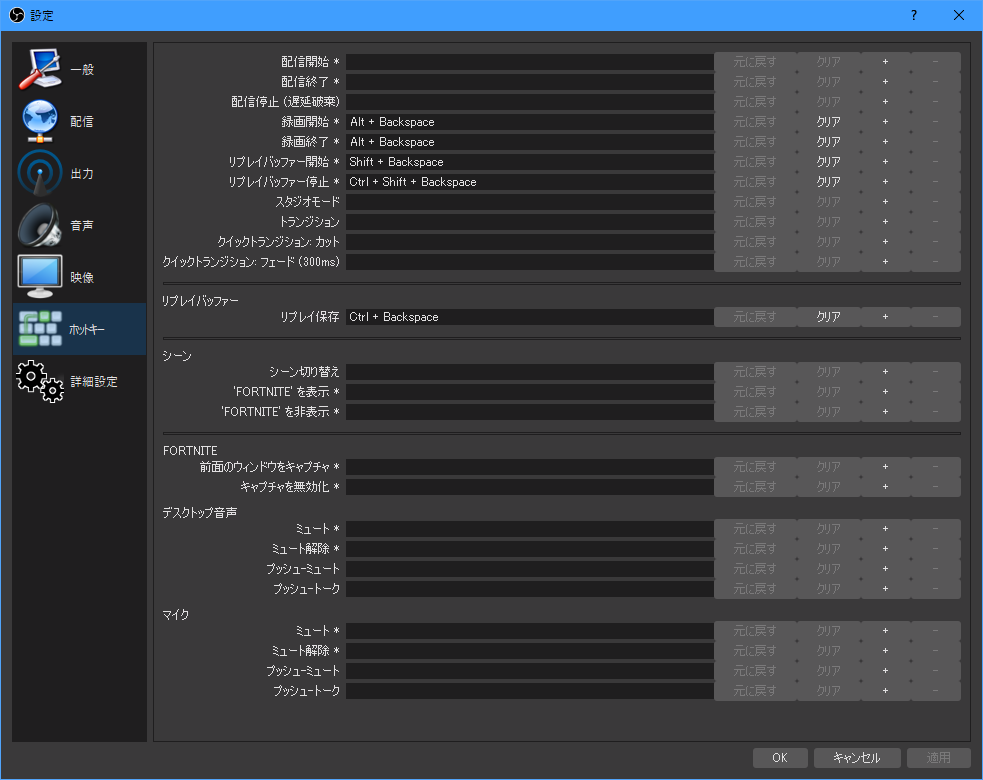Click the リプレイバッファー開始 Shift + Backspace field

530,162
